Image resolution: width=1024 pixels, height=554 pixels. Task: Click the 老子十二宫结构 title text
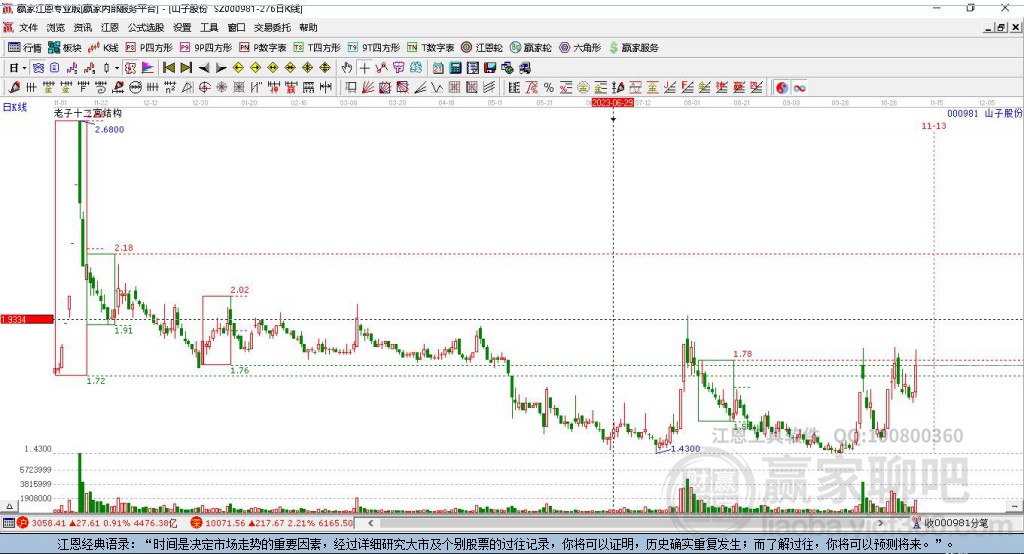[x=88, y=113]
